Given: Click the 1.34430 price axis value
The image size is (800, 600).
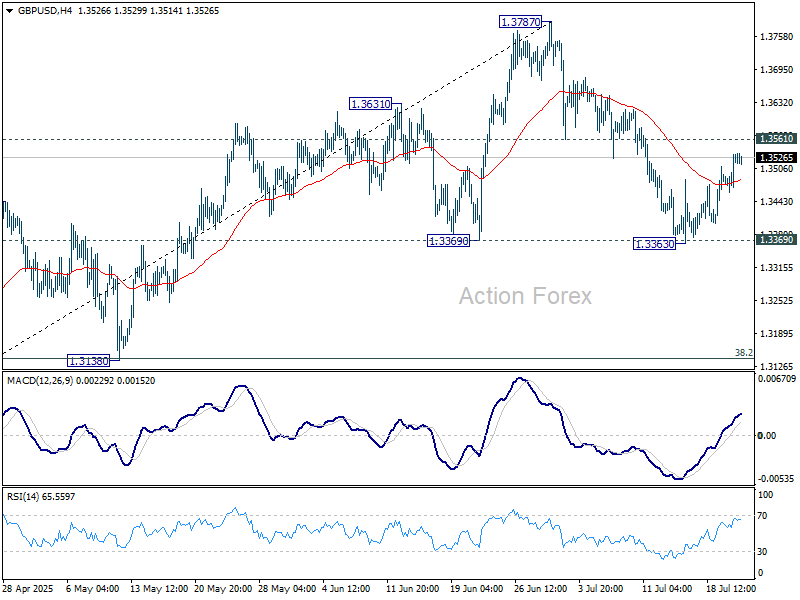Looking at the screenshot, I should click(777, 202).
